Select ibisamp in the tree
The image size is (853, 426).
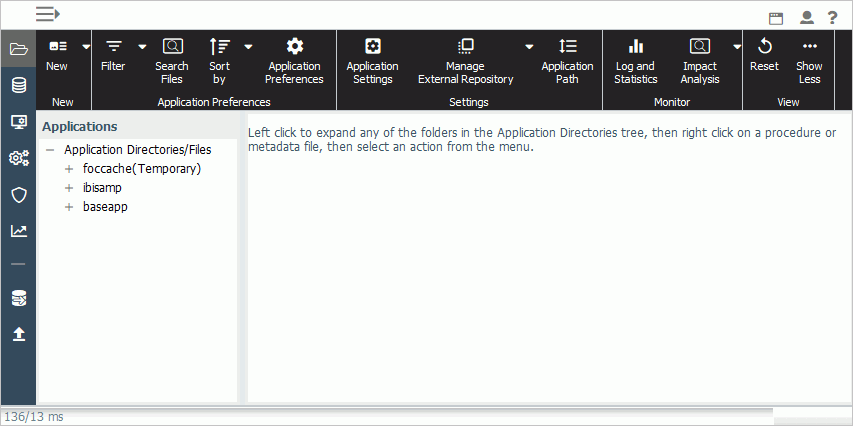pos(102,188)
